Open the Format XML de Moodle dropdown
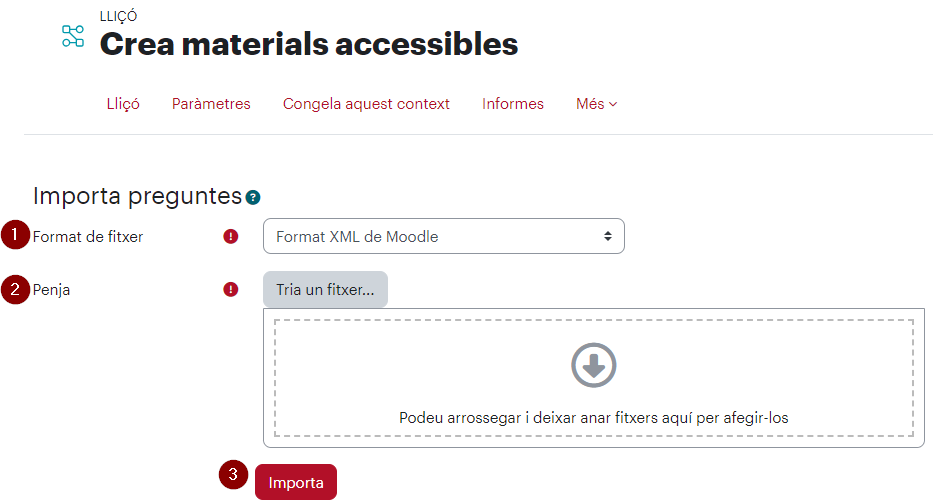 coord(444,236)
